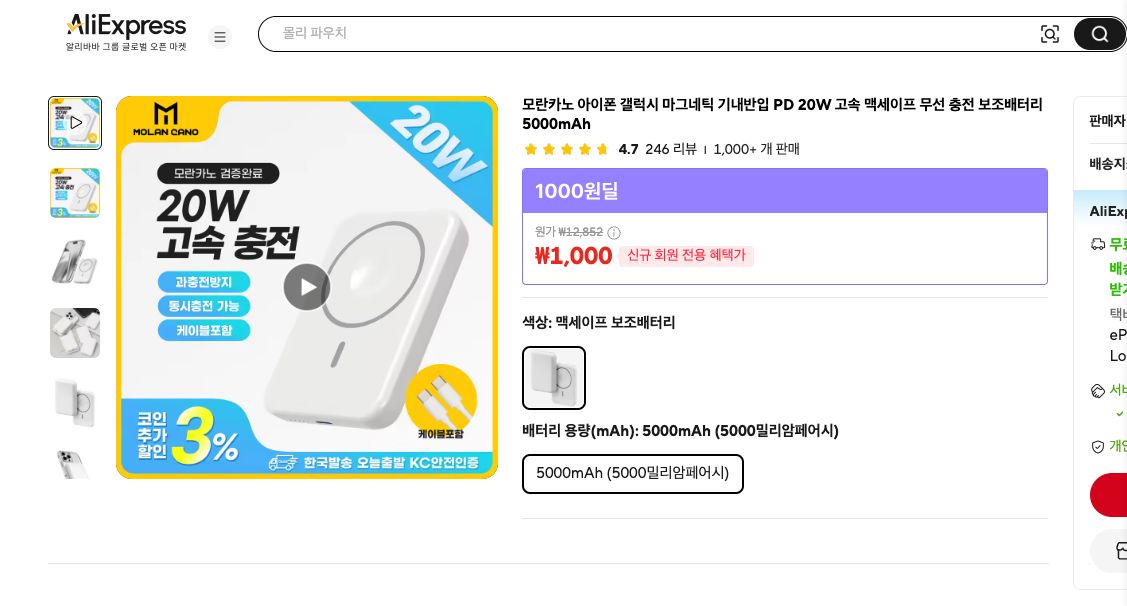Open the 배송지 shipping destination selector
The height and width of the screenshot is (606, 1127).
(1108, 163)
